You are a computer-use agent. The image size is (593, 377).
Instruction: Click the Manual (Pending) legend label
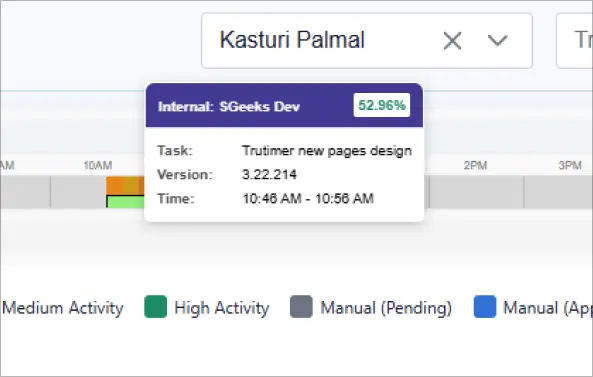[x=386, y=308]
